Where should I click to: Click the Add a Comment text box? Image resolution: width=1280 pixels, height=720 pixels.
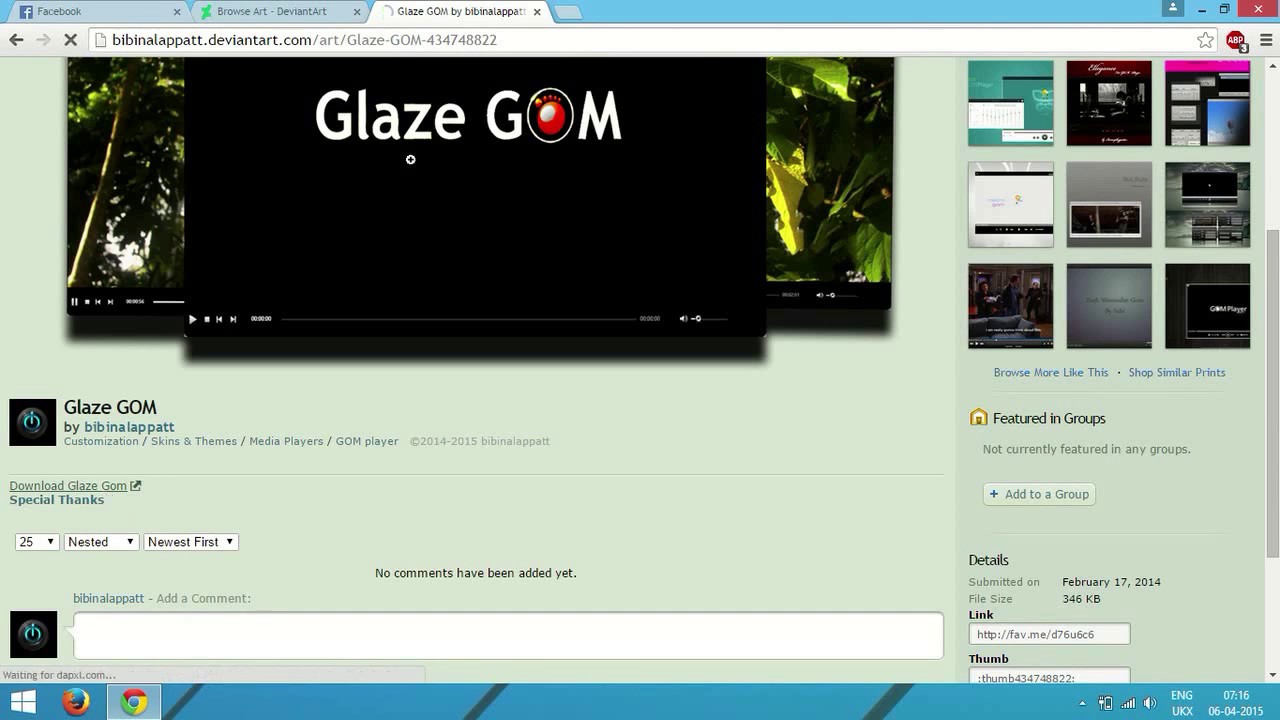(x=508, y=636)
